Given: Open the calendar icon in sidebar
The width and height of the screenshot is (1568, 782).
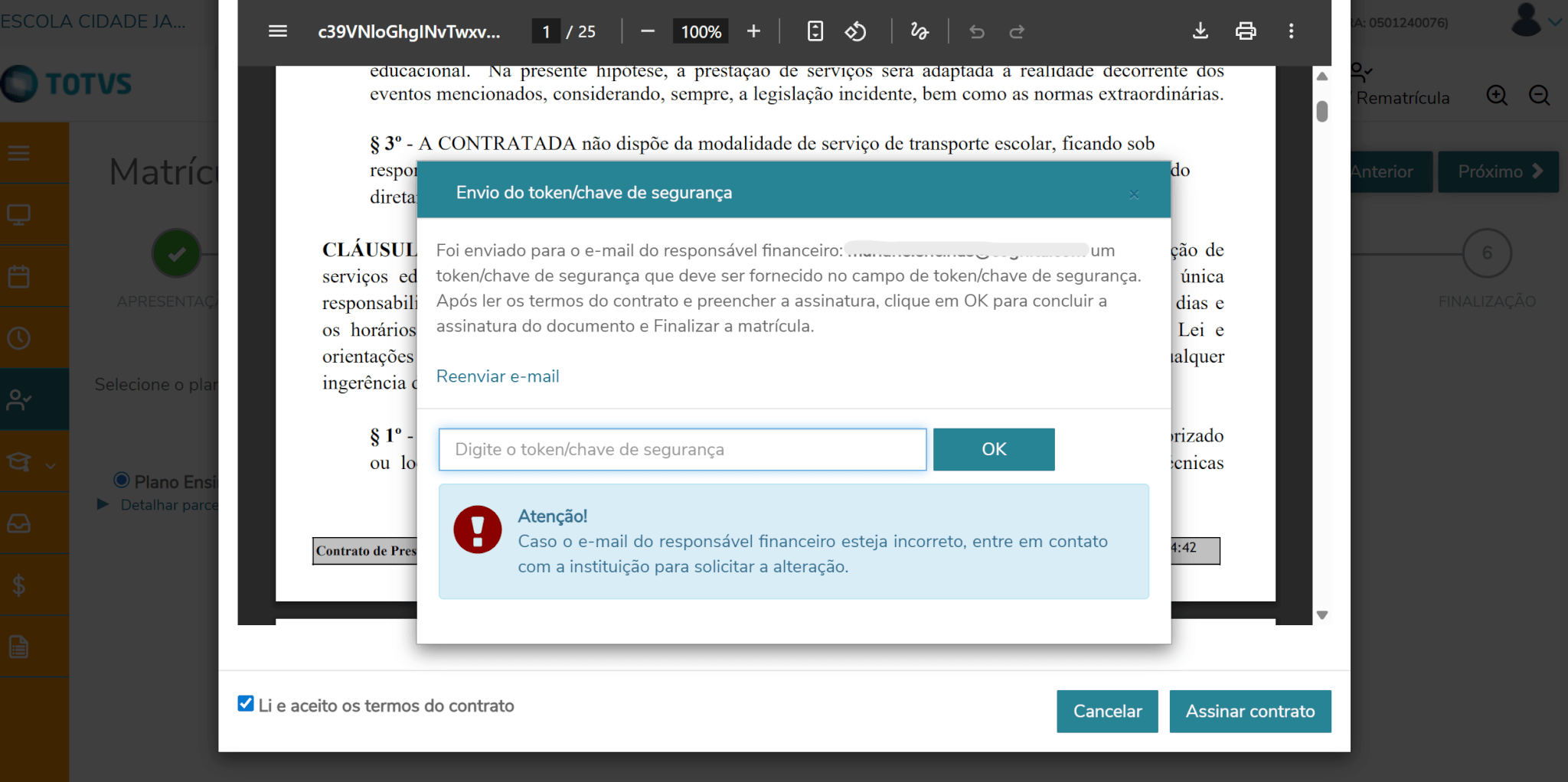Looking at the screenshot, I should tap(19, 276).
